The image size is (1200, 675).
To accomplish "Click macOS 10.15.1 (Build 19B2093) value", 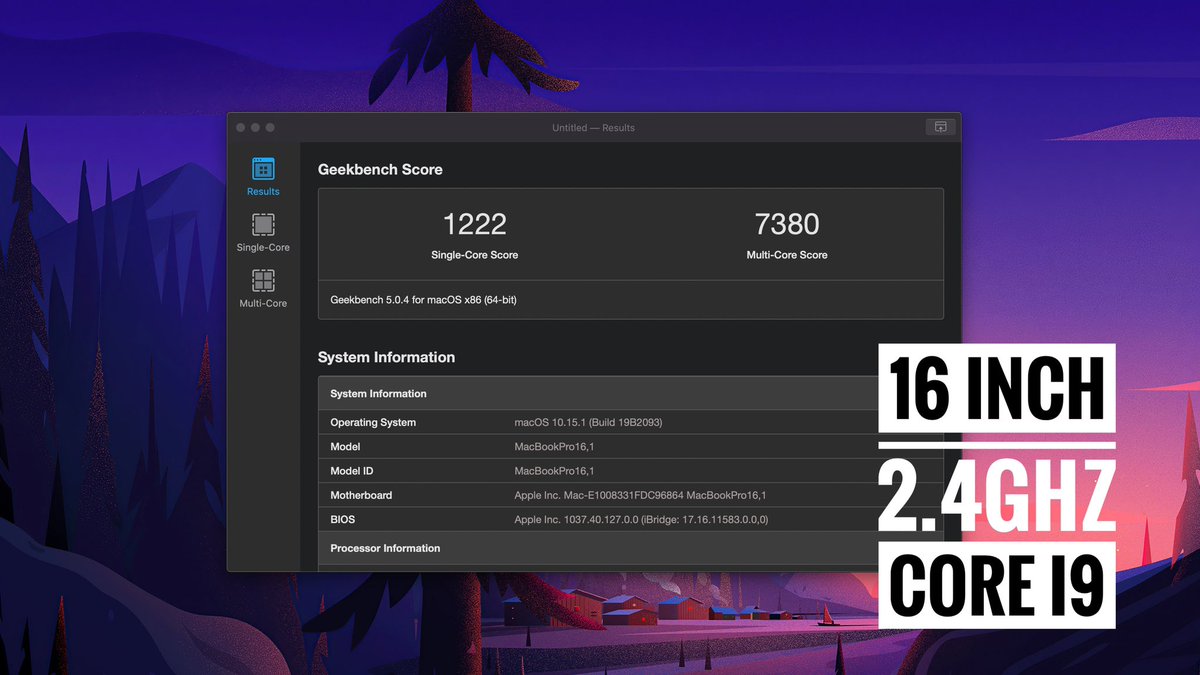I will tap(588, 422).
